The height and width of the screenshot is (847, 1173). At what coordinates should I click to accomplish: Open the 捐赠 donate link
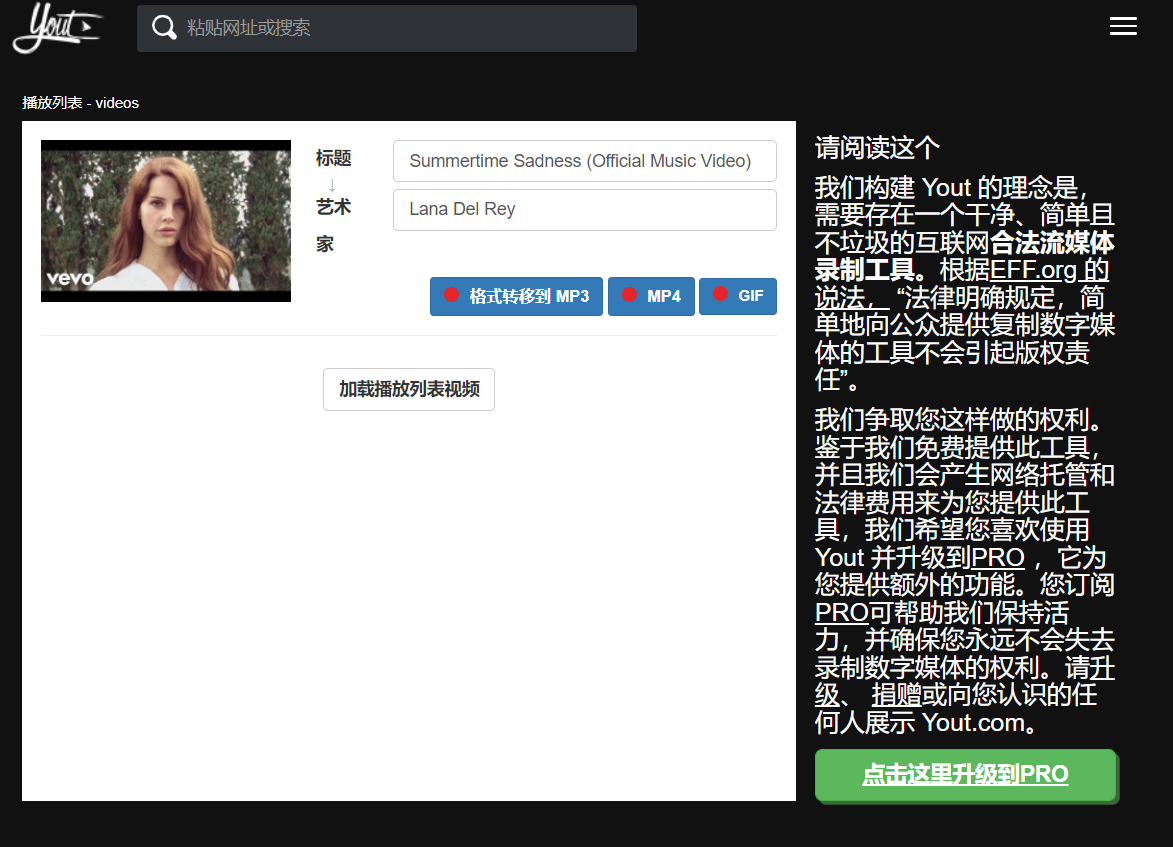point(896,695)
